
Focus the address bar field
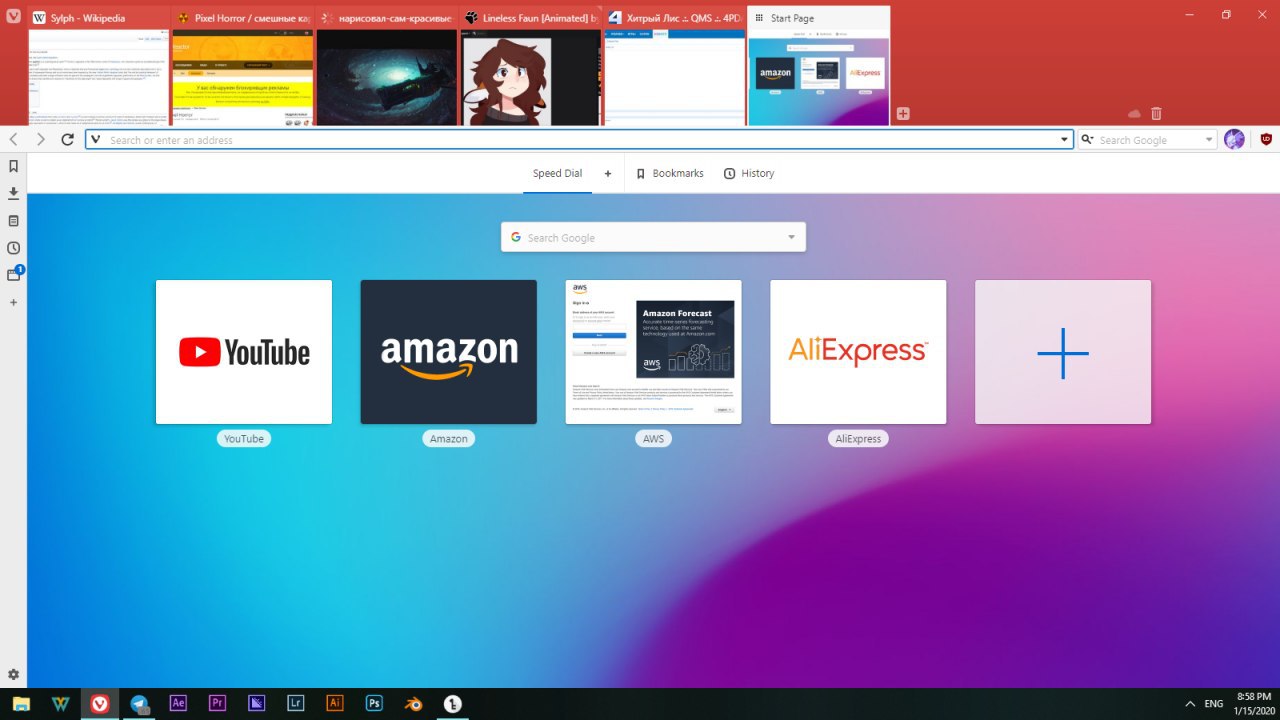point(580,140)
